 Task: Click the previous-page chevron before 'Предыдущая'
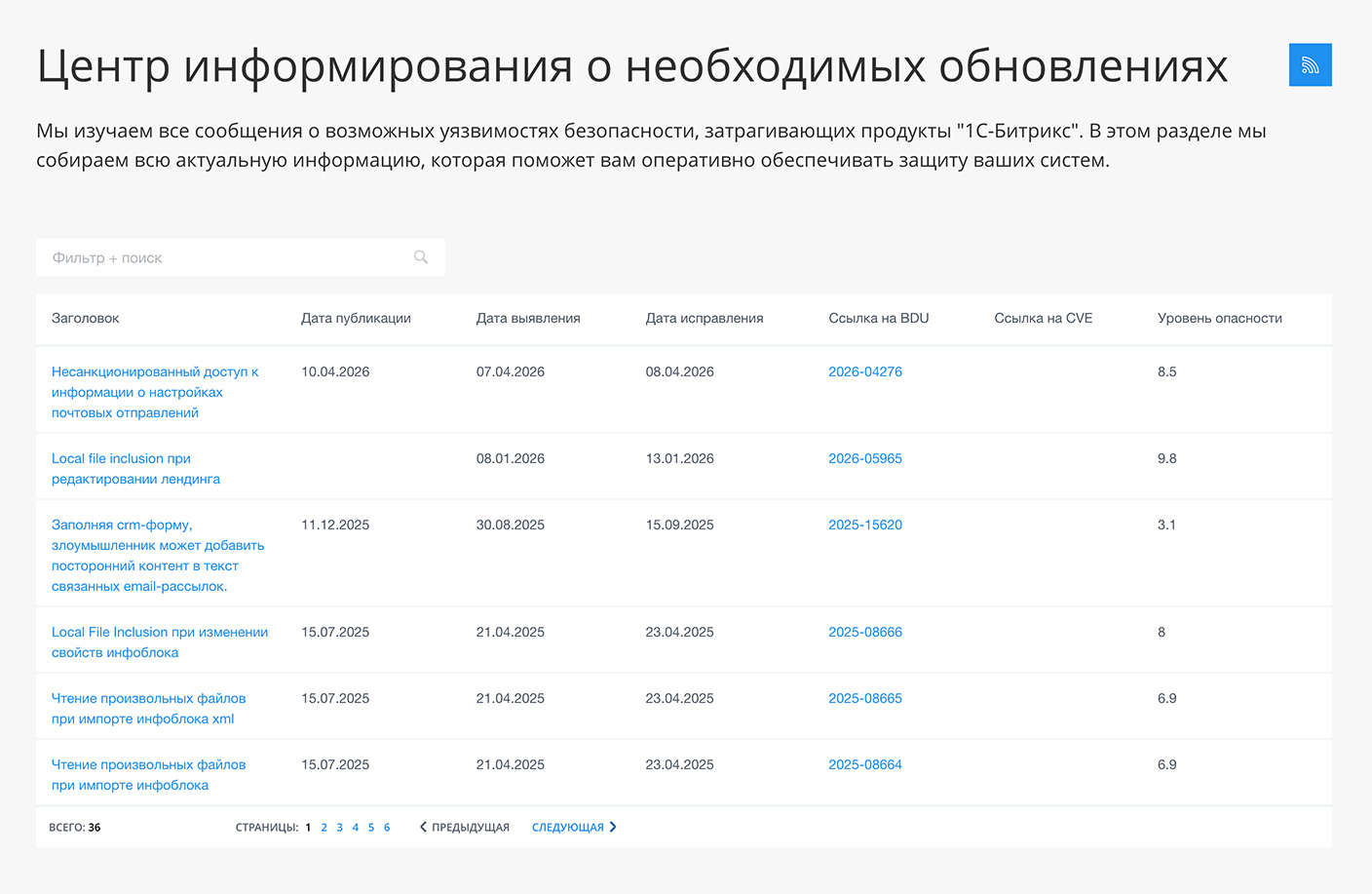423,827
